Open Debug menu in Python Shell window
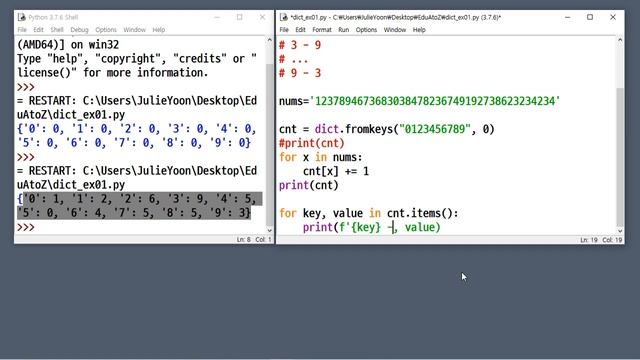This screenshot has width=640, height=360. [x=79, y=30]
